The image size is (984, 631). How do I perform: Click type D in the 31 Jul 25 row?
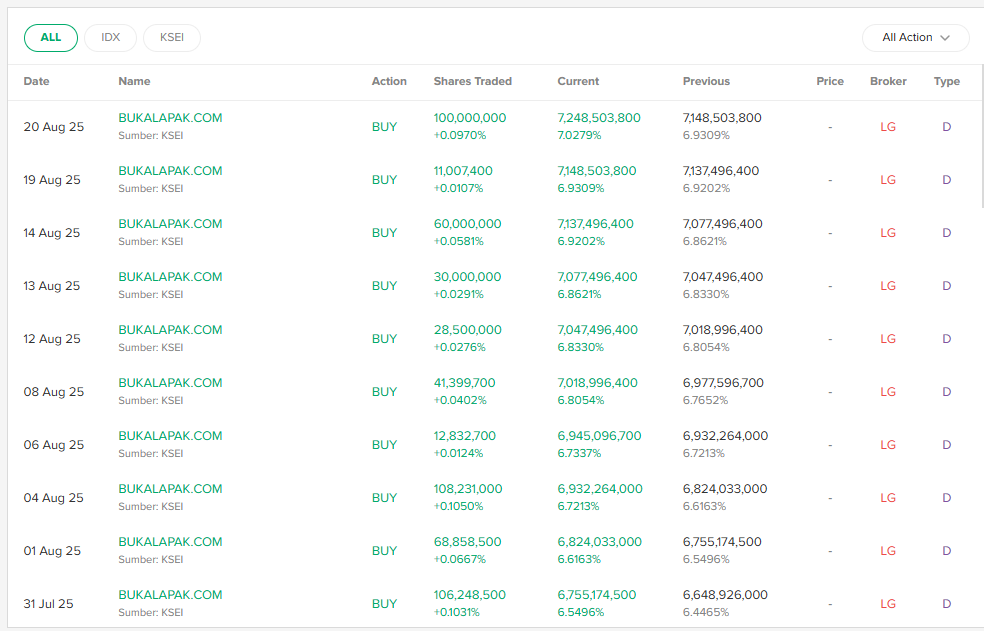[x=946, y=604]
